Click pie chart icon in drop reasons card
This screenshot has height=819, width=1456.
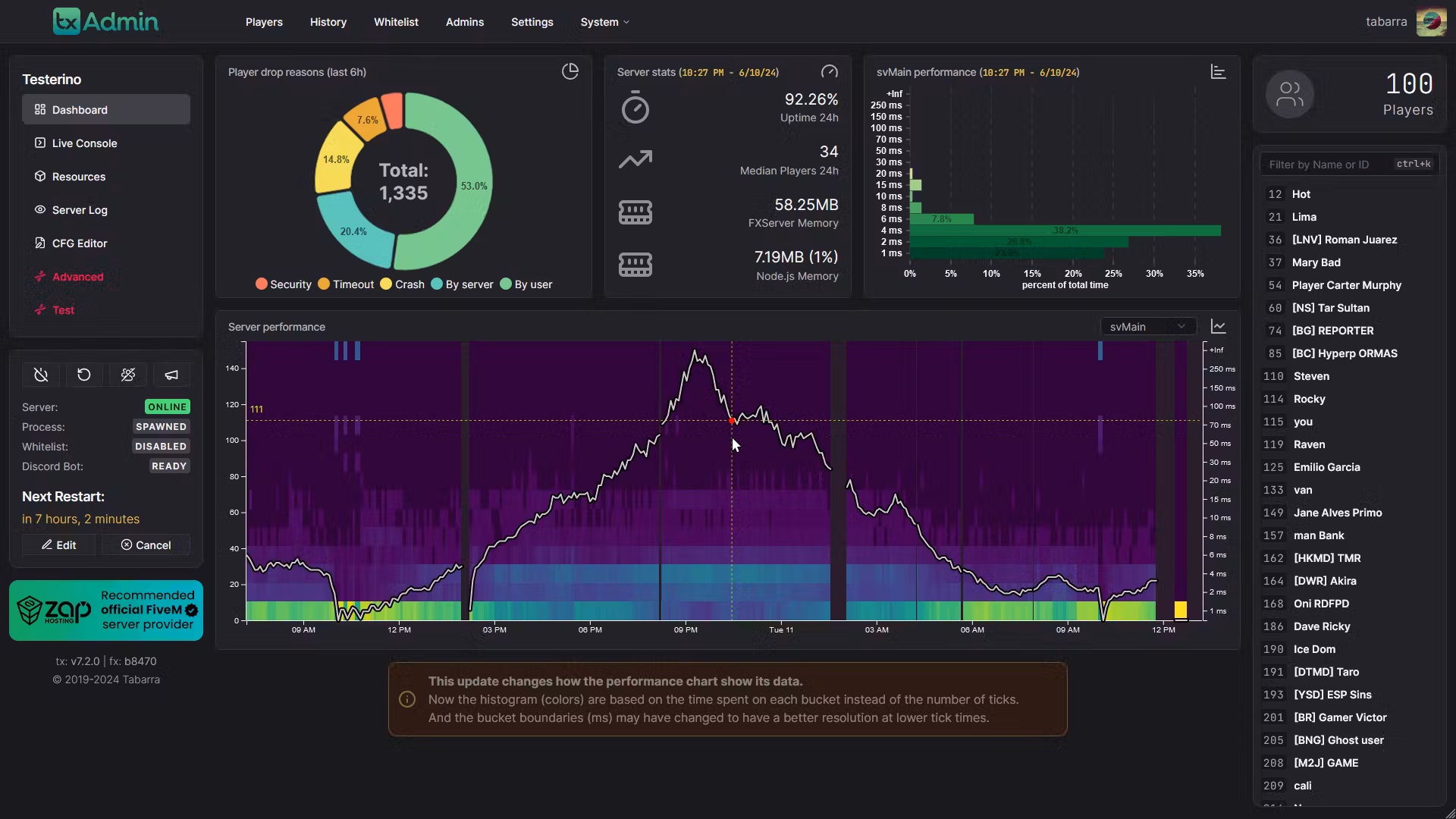(x=570, y=71)
